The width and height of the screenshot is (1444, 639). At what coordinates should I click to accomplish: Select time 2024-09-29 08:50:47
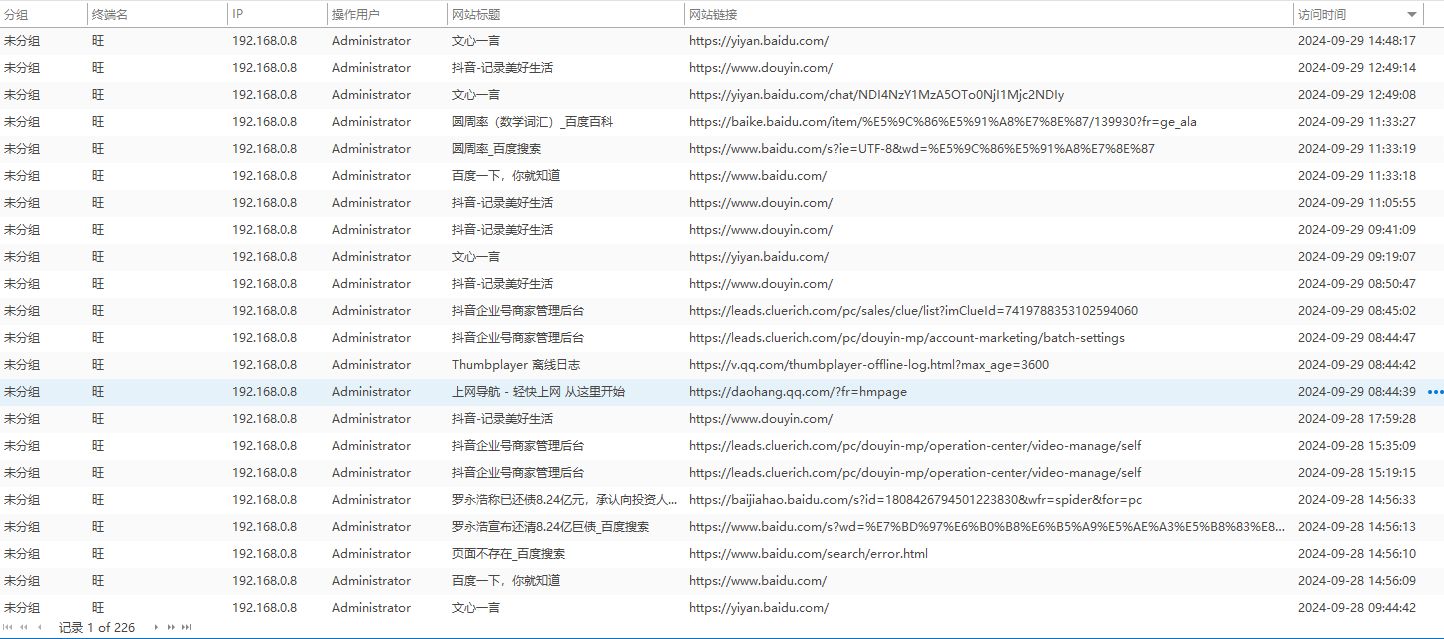1357,284
